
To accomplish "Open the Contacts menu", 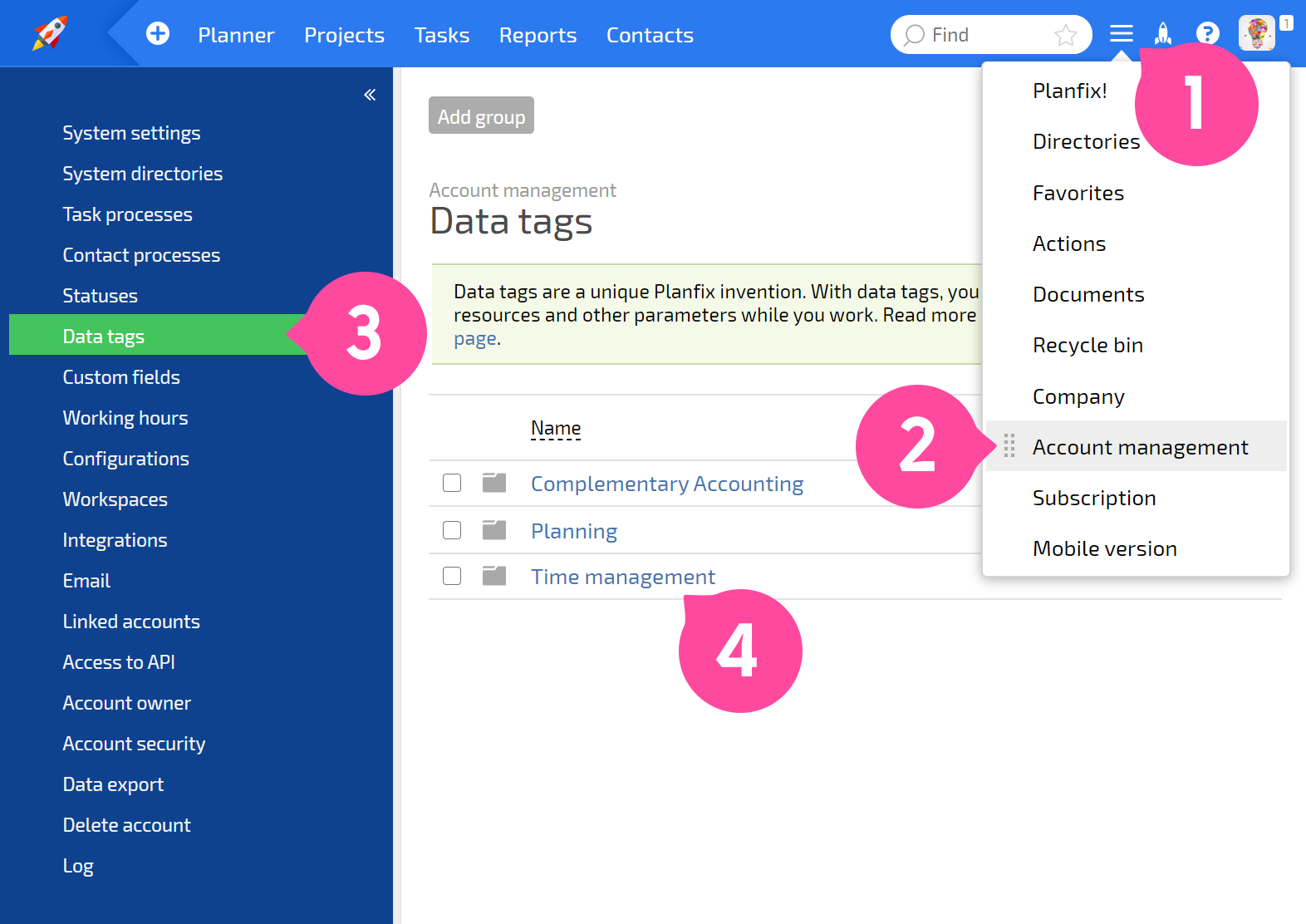I will tap(650, 35).
